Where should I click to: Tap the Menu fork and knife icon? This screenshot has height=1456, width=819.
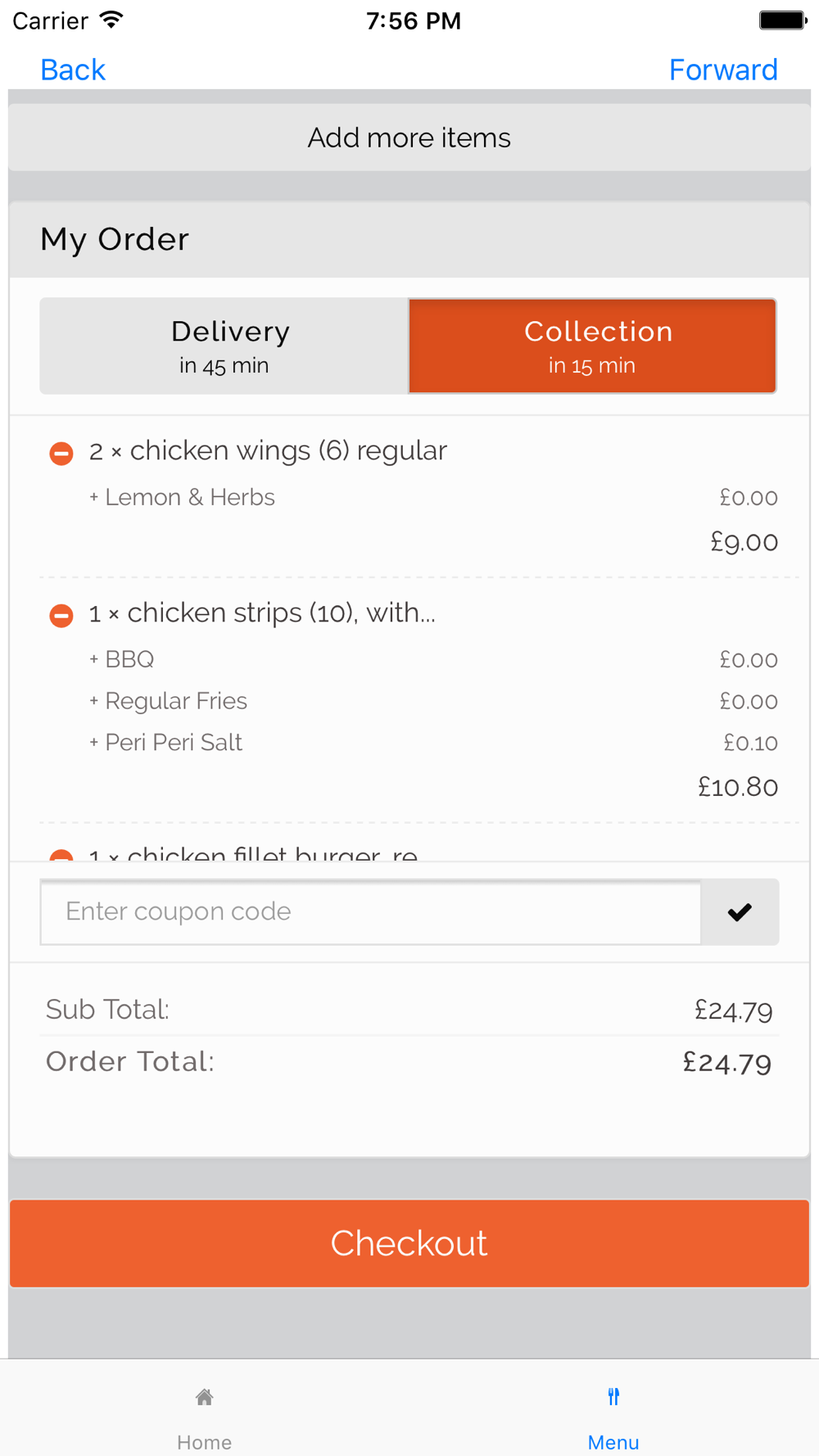[613, 1397]
